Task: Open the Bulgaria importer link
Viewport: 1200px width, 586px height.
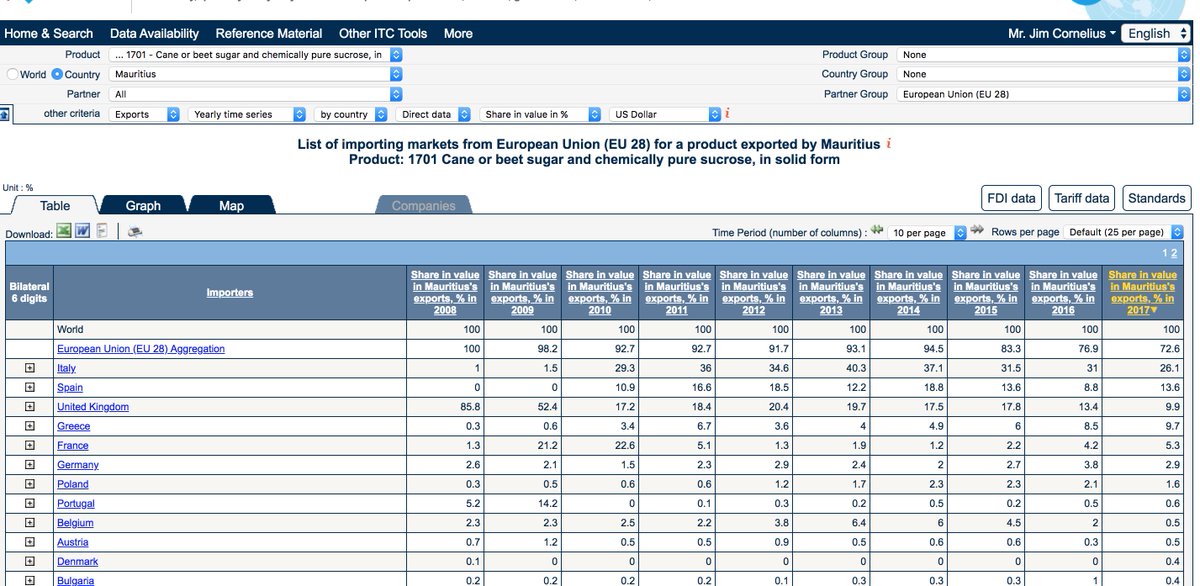Action: (x=76, y=580)
